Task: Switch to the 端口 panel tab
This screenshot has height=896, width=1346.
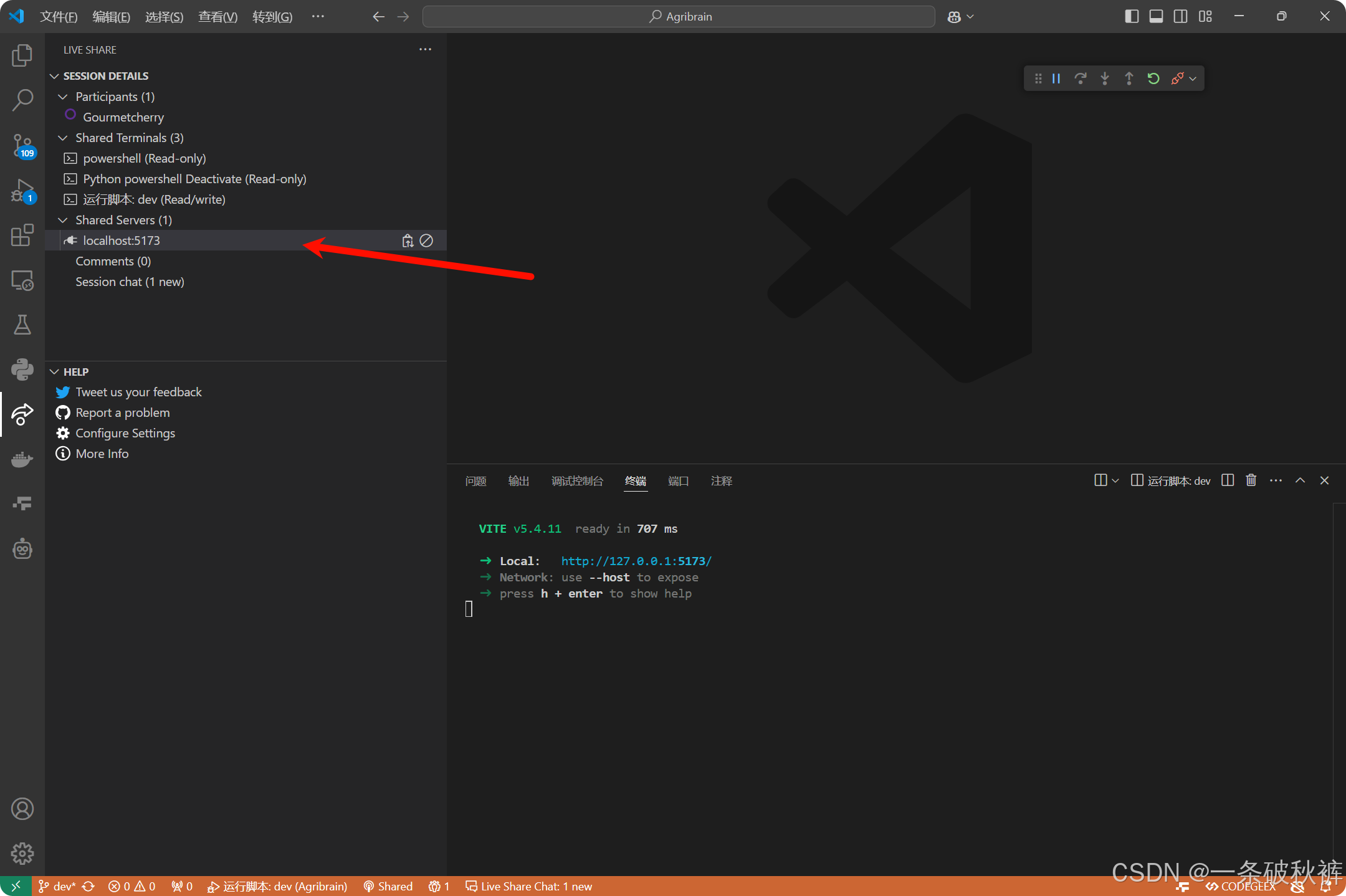Action: click(679, 481)
